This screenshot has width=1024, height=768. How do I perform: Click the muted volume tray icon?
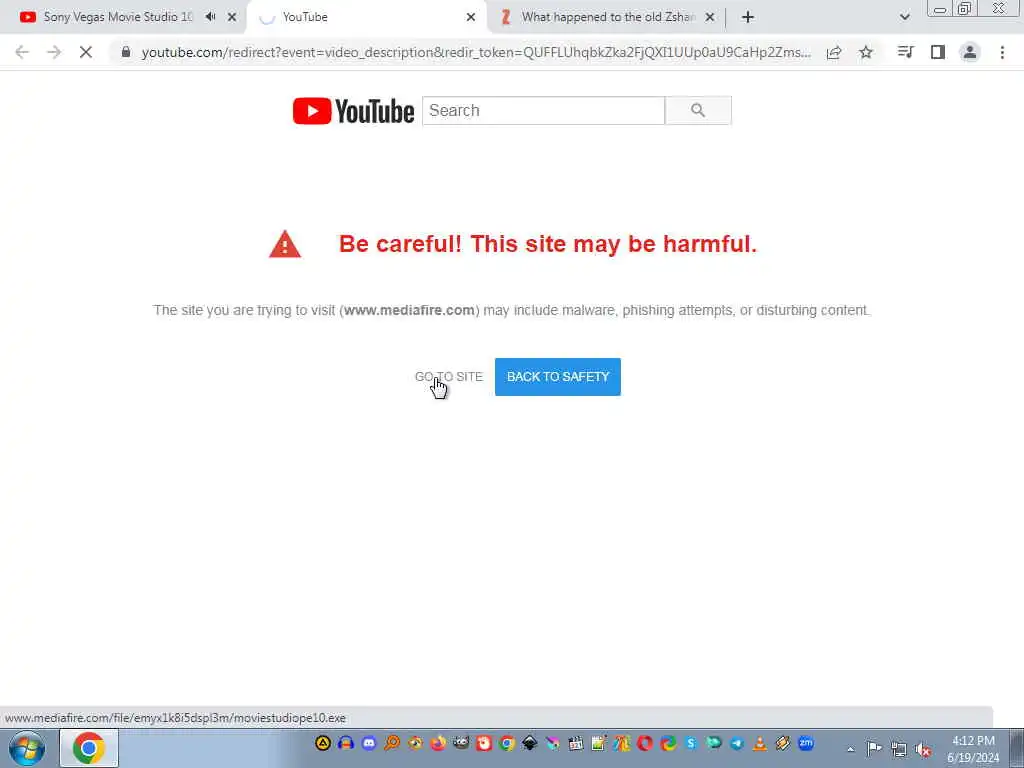click(923, 749)
